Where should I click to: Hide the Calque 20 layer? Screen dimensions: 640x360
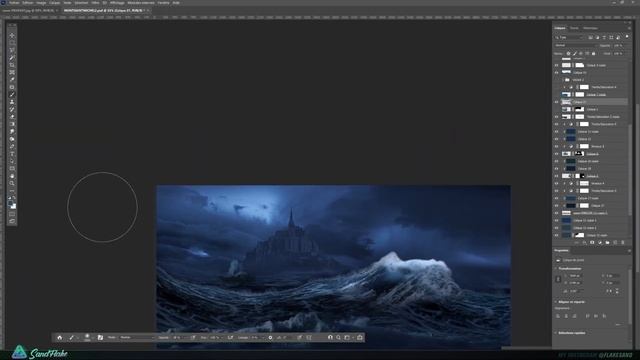556,169
